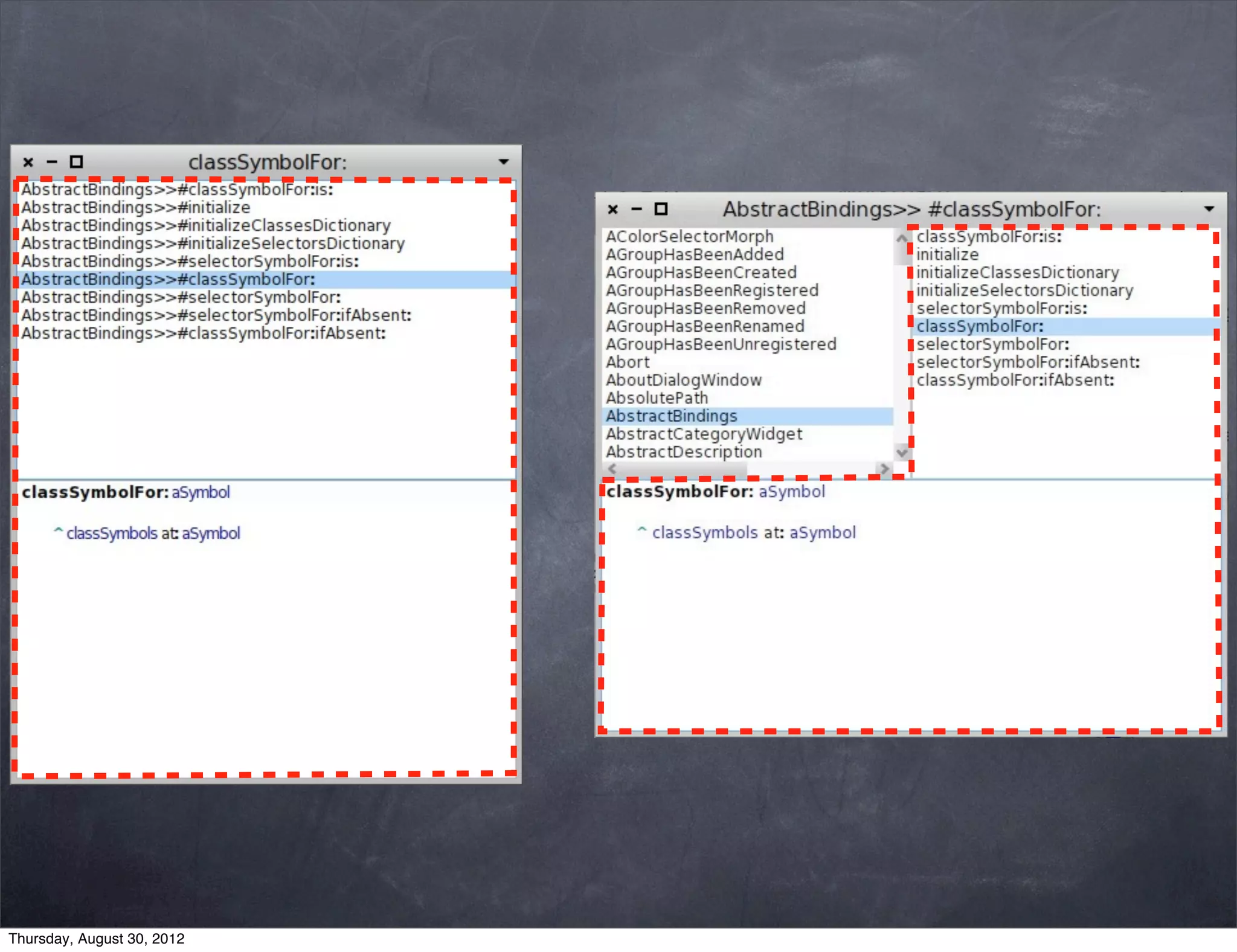Screen dimensions: 1237x952
Task: Select the AGroupHasBeenRenamed class
Action: (x=705, y=326)
